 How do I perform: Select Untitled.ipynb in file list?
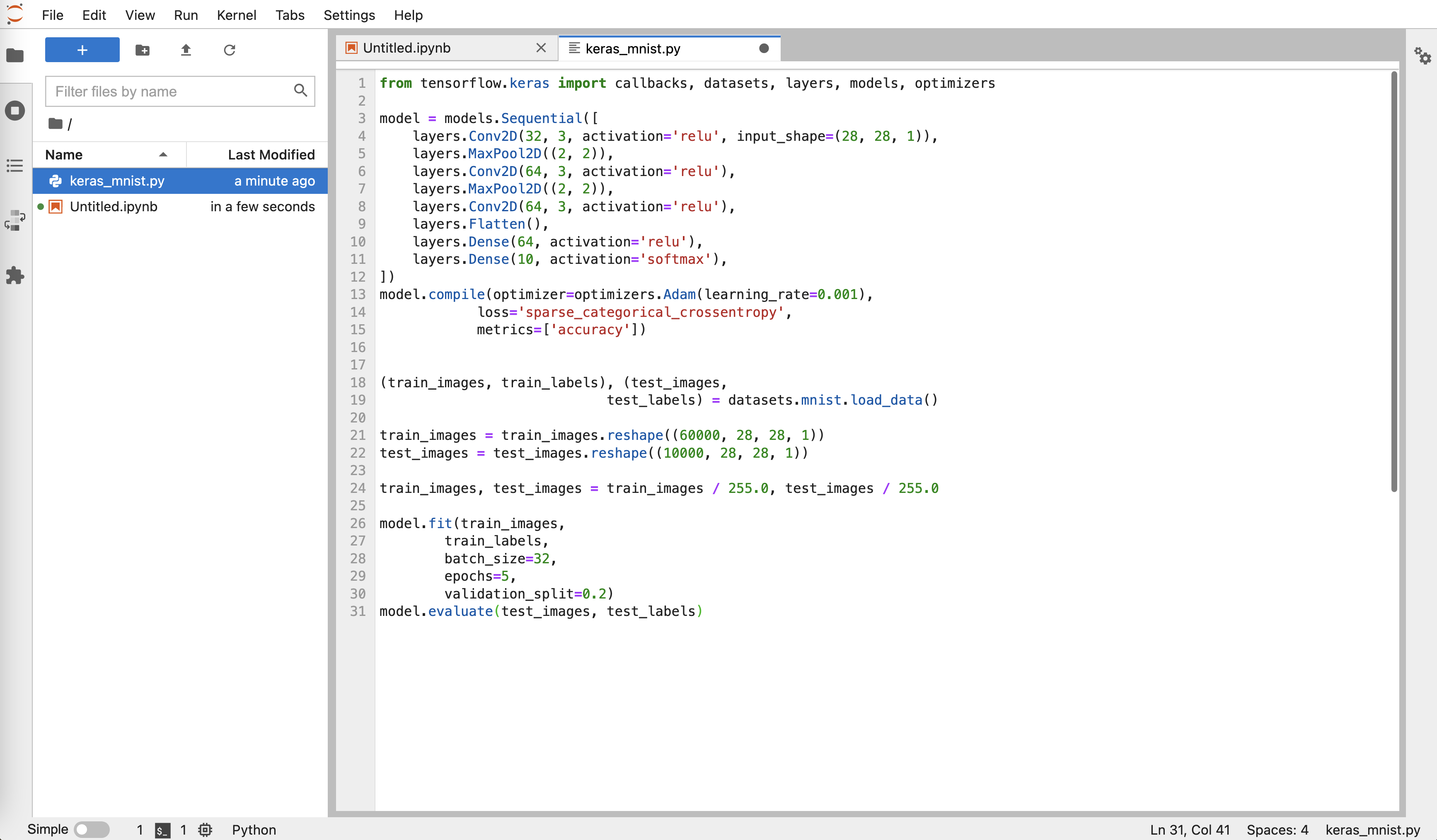pos(180,206)
